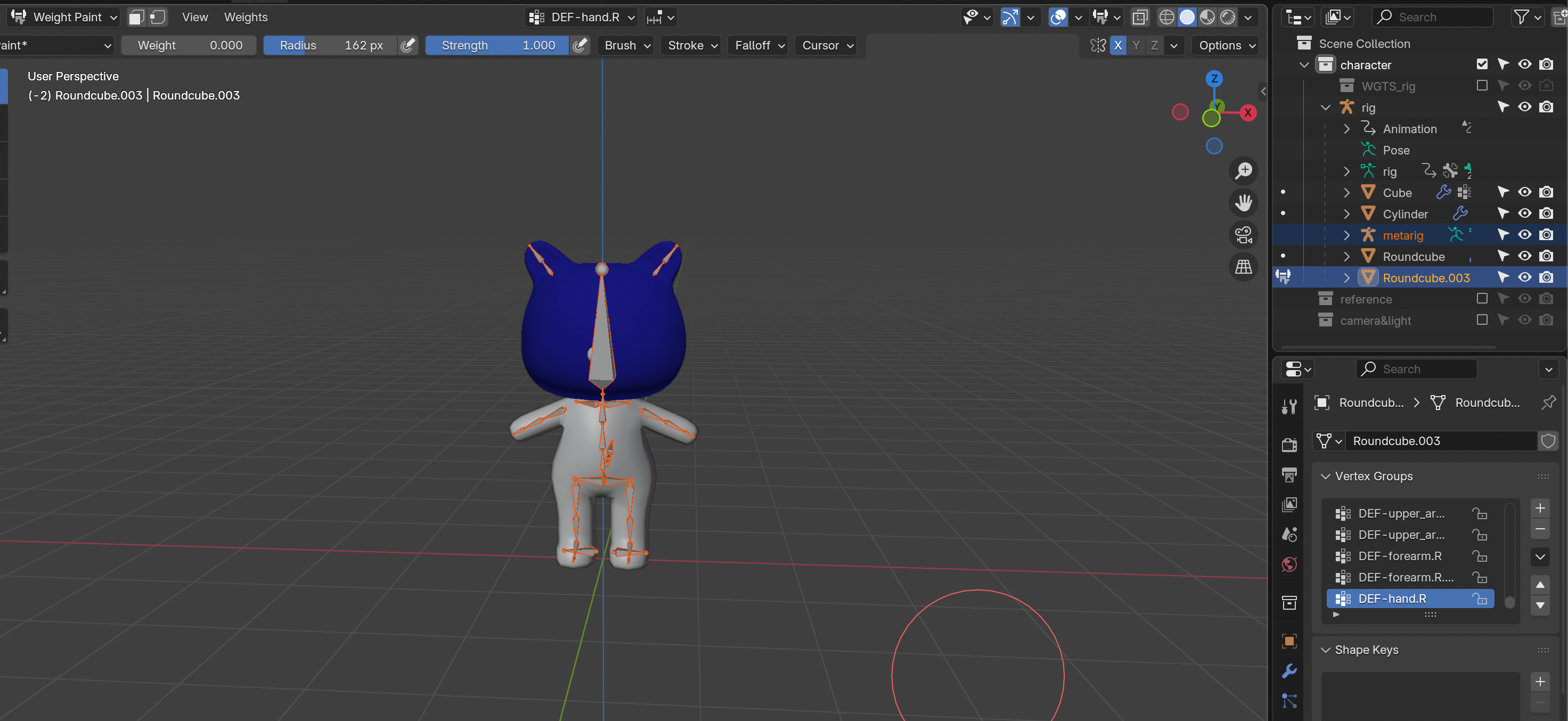1568x721 pixels.
Task: Open the Weights menu
Action: (x=246, y=17)
